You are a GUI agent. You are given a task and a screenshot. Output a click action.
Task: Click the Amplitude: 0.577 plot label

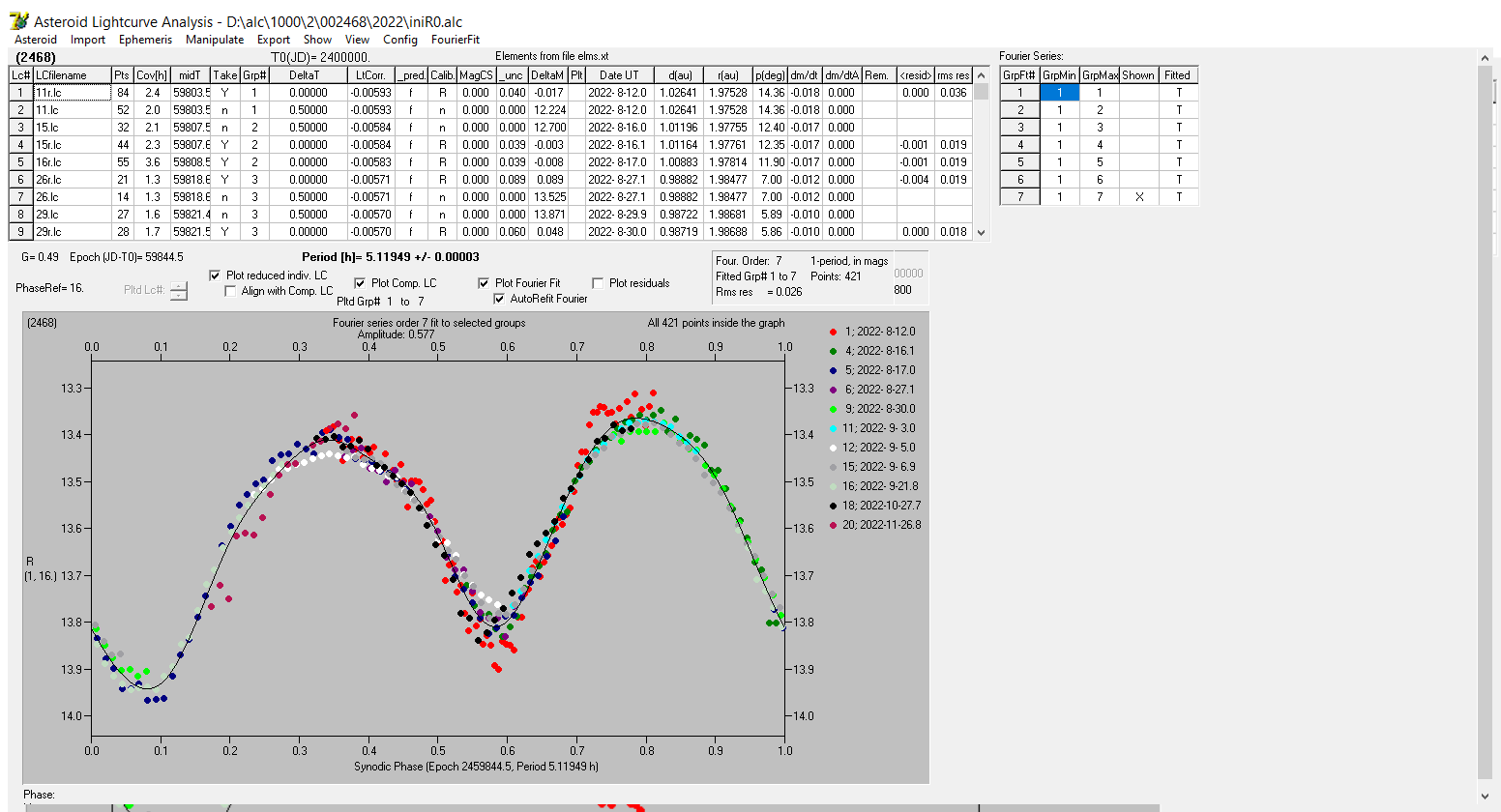[x=397, y=334]
